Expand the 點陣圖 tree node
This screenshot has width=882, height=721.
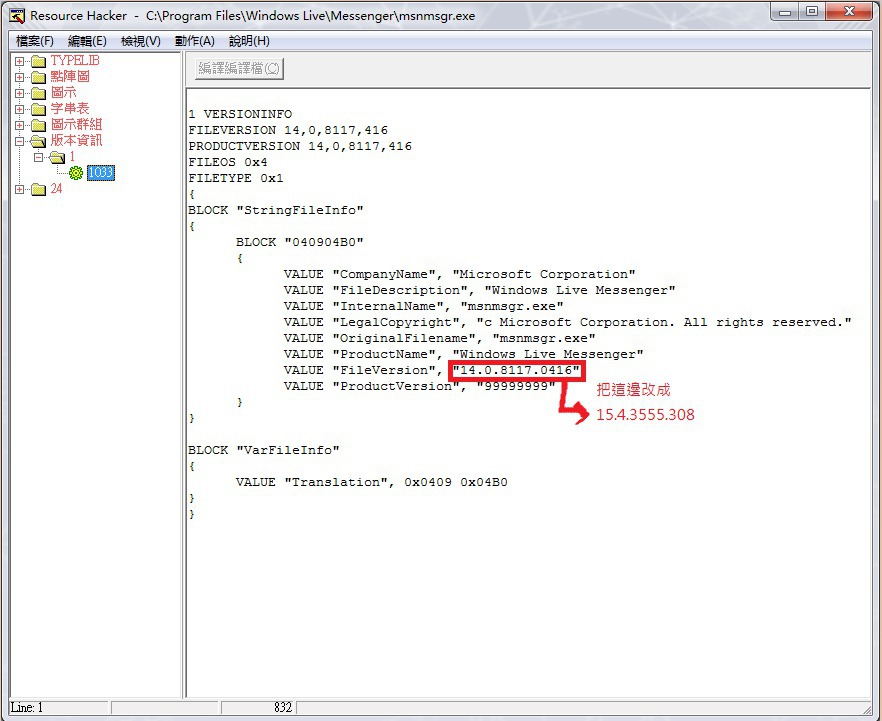[x=20, y=77]
